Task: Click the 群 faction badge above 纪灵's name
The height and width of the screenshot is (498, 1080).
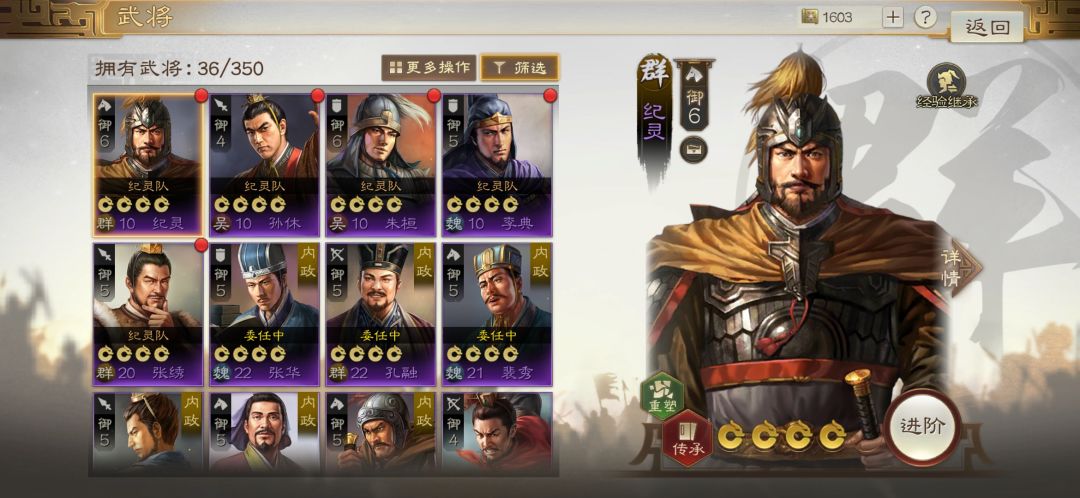Action: pyautogui.click(x=654, y=74)
